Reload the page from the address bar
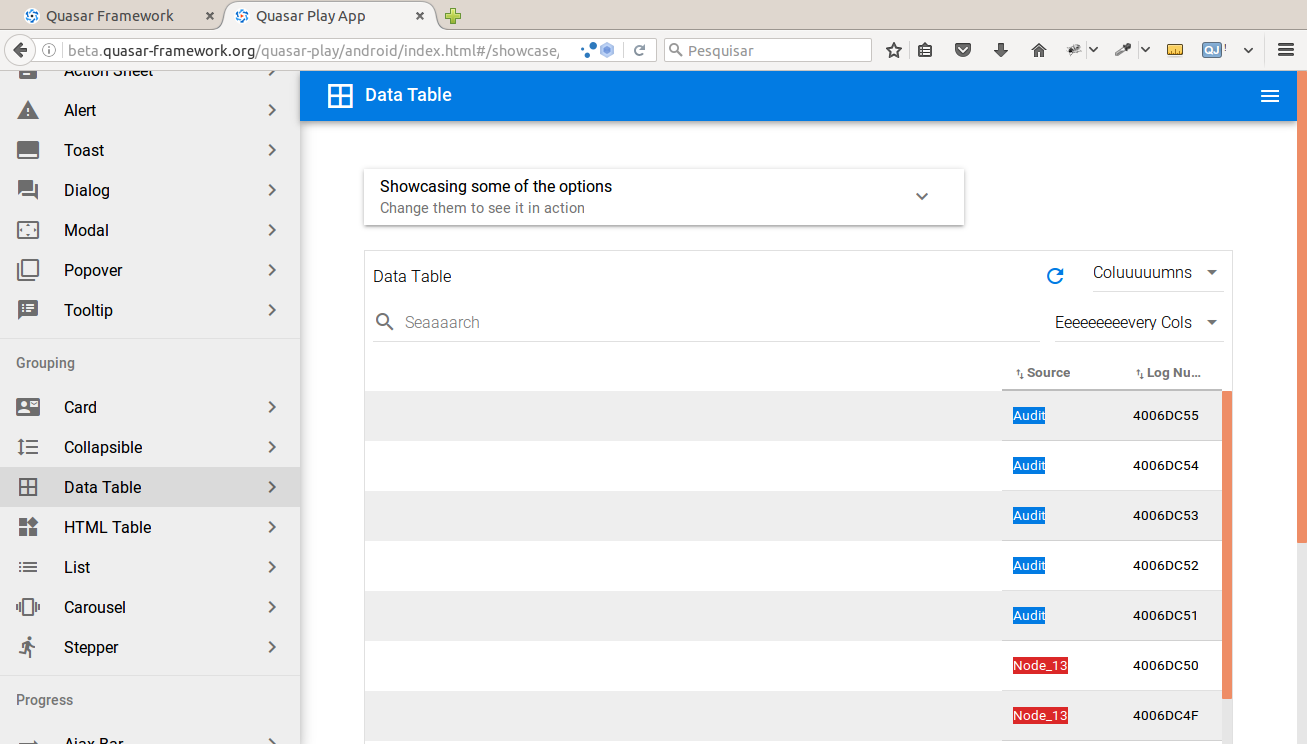The height and width of the screenshot is (744, 1307). coord(640,50)
